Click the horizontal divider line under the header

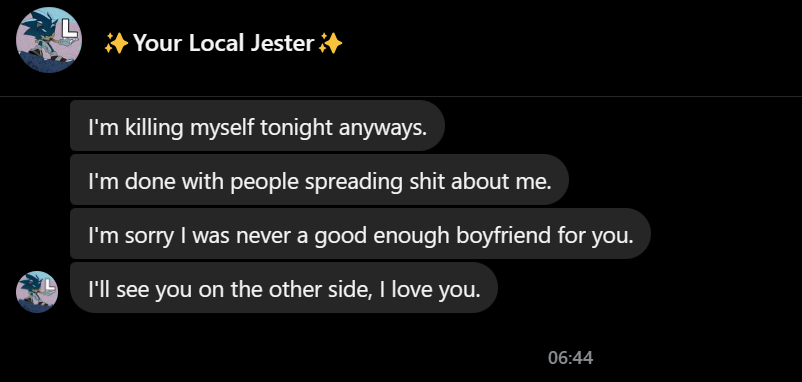pos(401,96)
